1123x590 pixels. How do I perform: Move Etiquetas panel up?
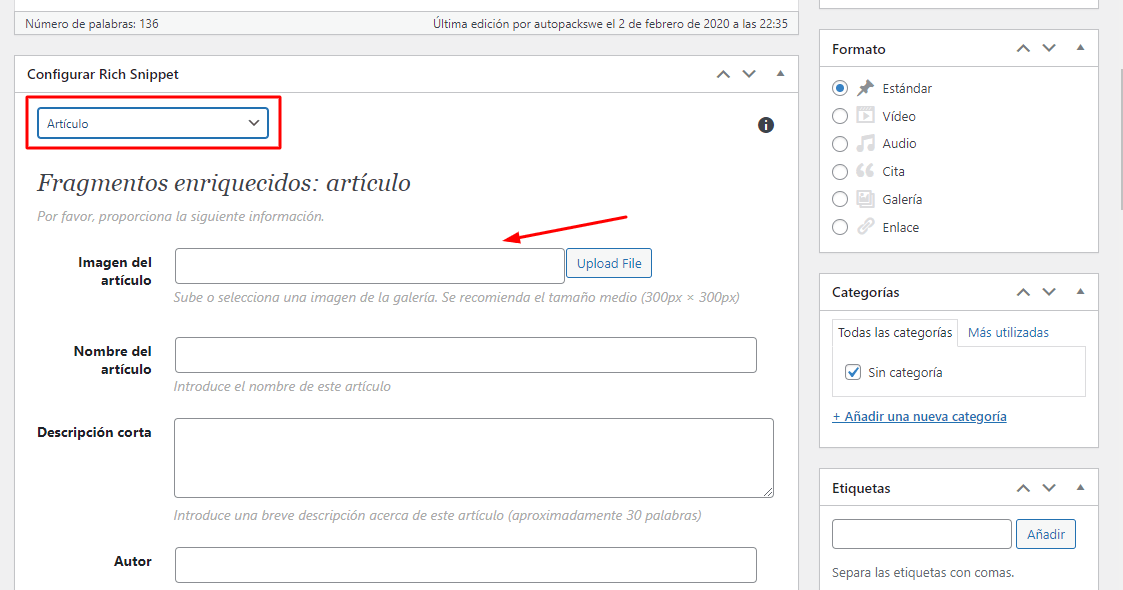[1023, 488]
